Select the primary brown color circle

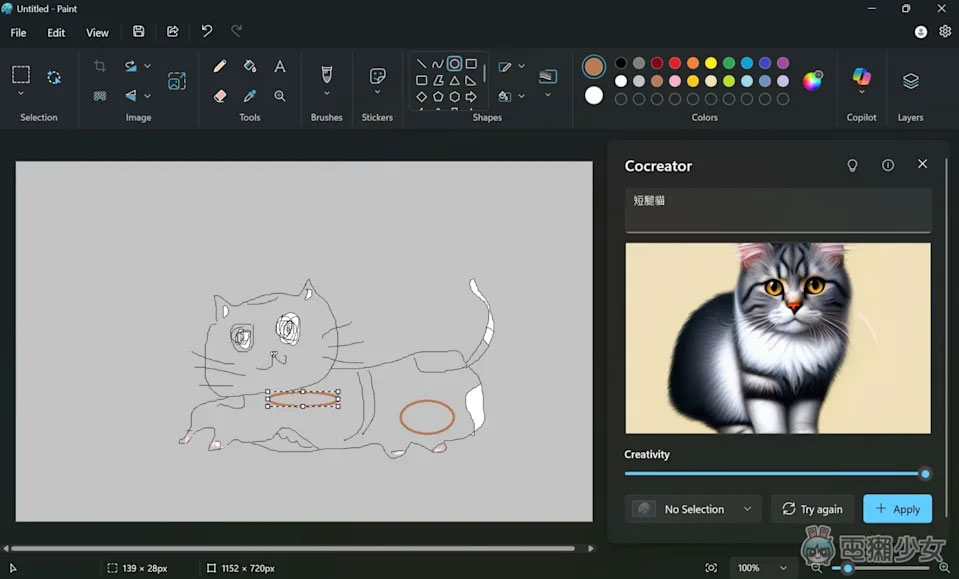coord(594,67)
